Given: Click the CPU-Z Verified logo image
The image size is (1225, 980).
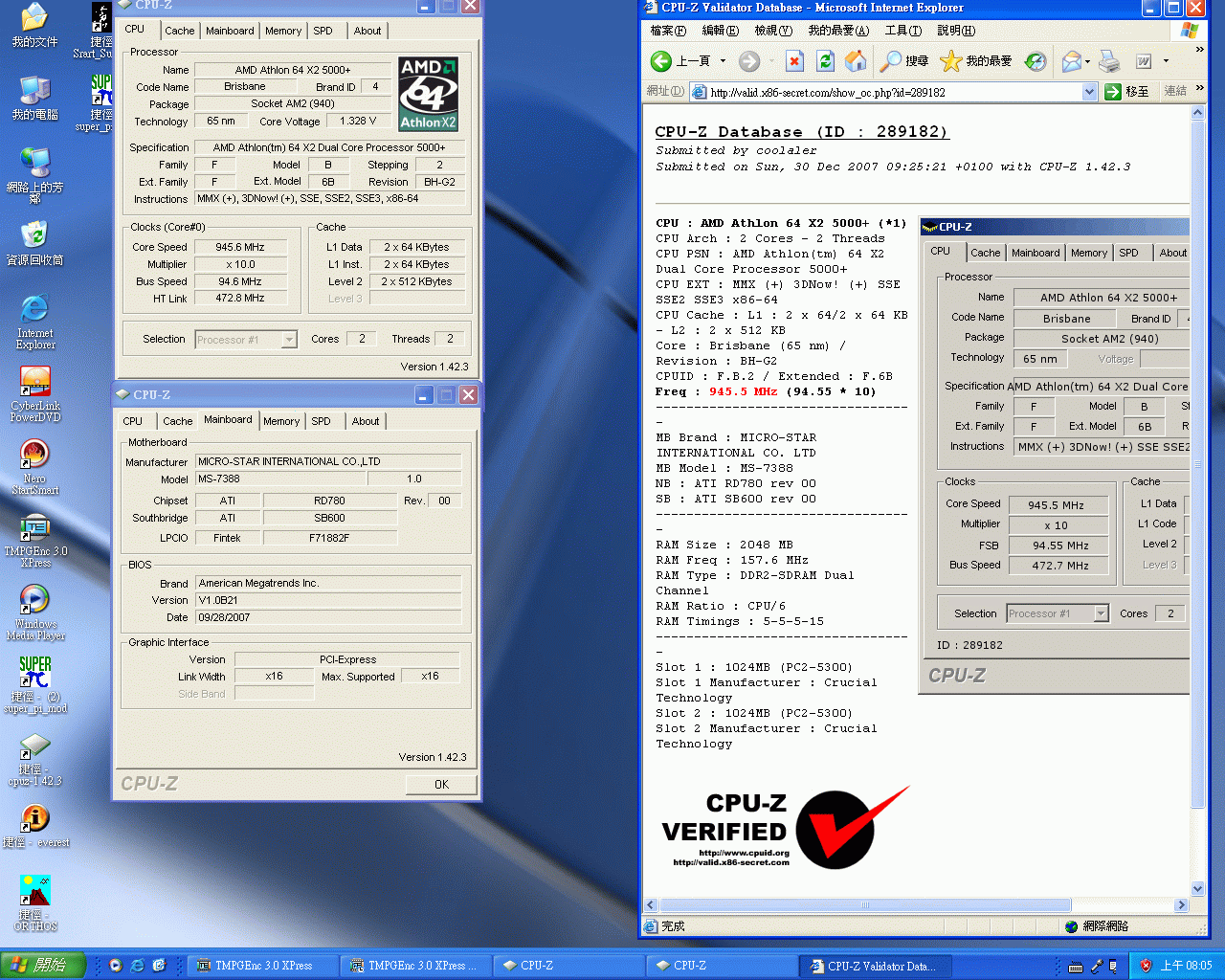Looking at the screenshot, I should pyautogui.click(x=785, y=828).
